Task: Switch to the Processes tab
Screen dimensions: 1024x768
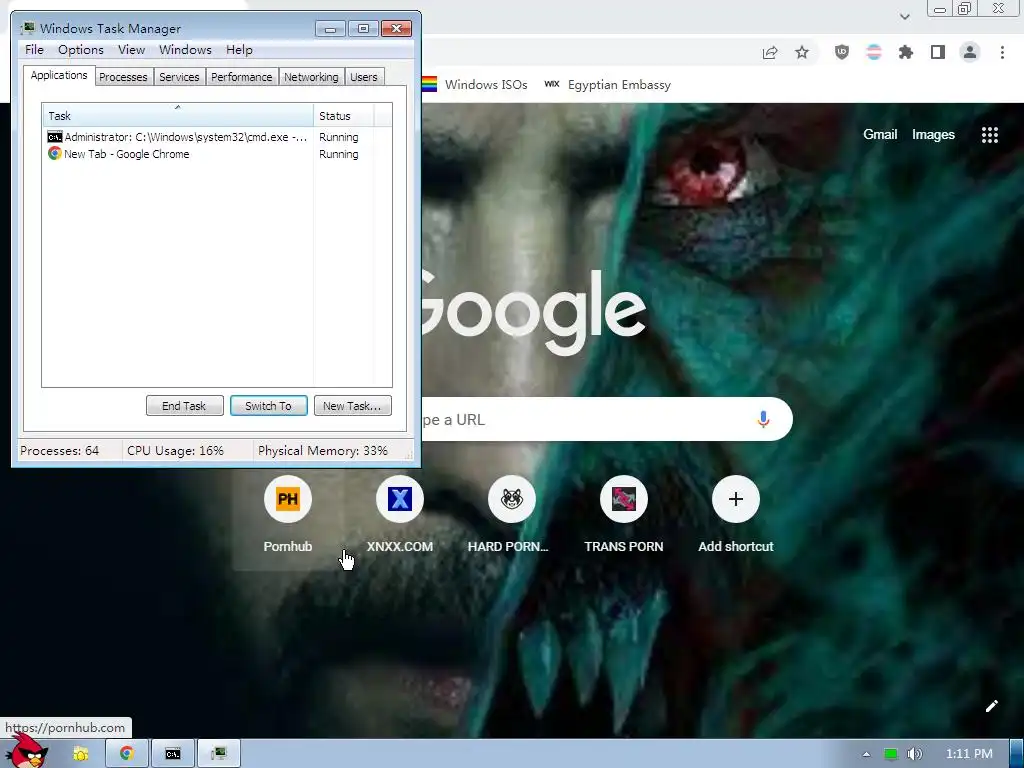Action: [x=123, y=77]
